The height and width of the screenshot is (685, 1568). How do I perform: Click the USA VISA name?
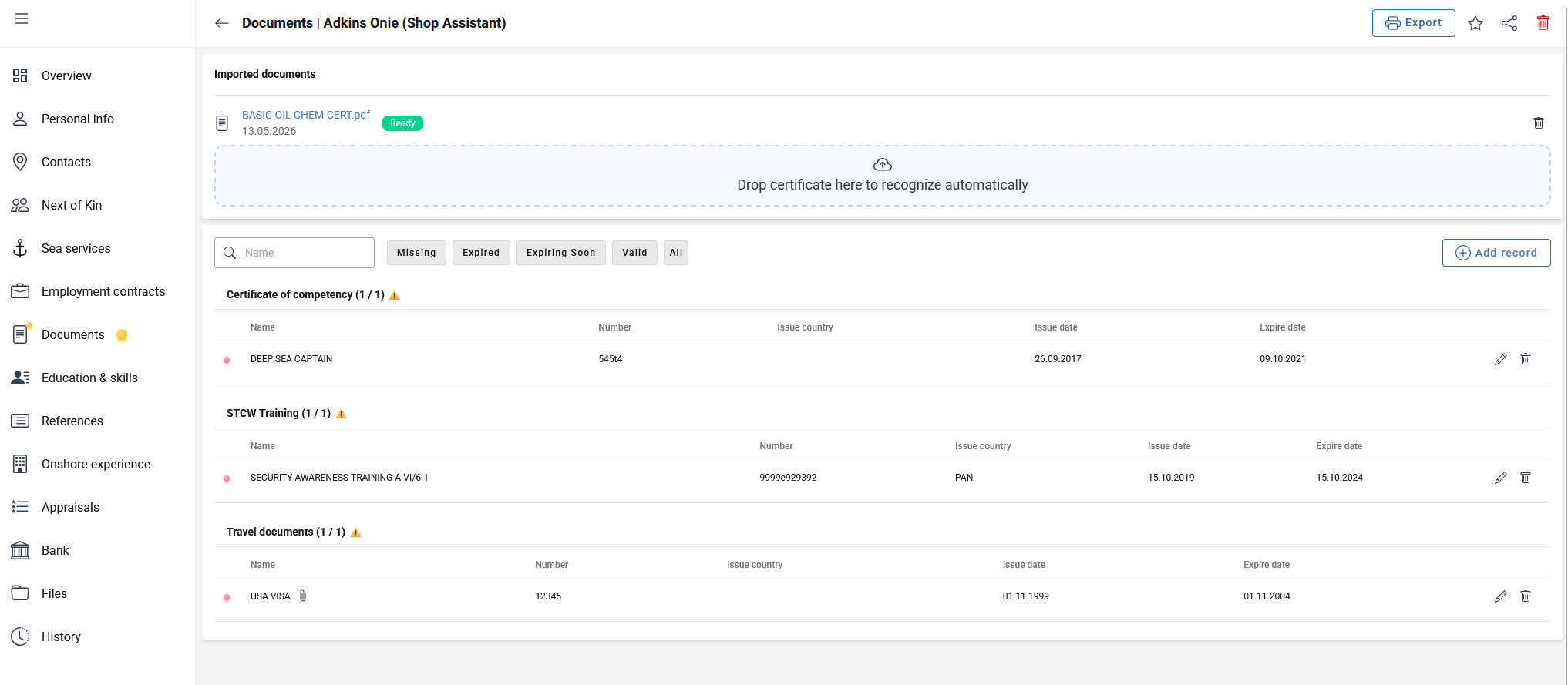(271, 596)
